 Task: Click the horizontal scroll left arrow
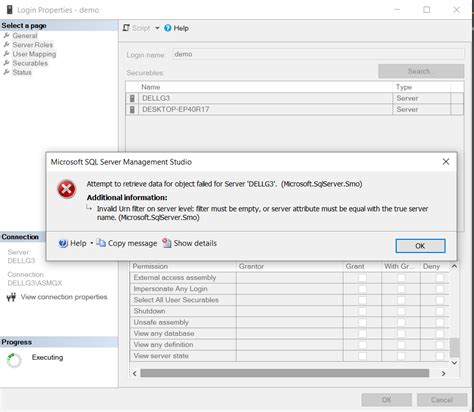134,373
